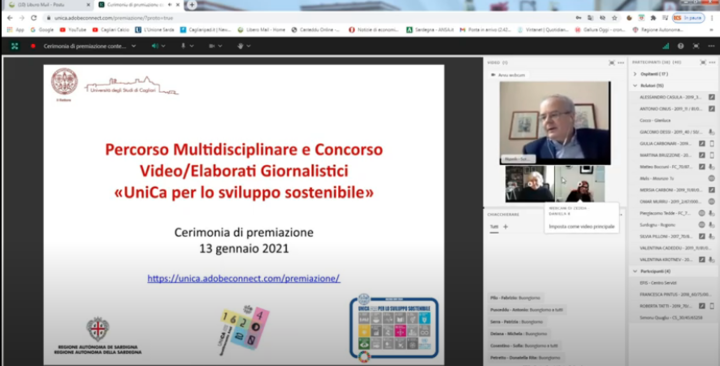This screenshot has height=366, width=720.
Task: Open the help question mark icon
Action: [x=681, y=46]
